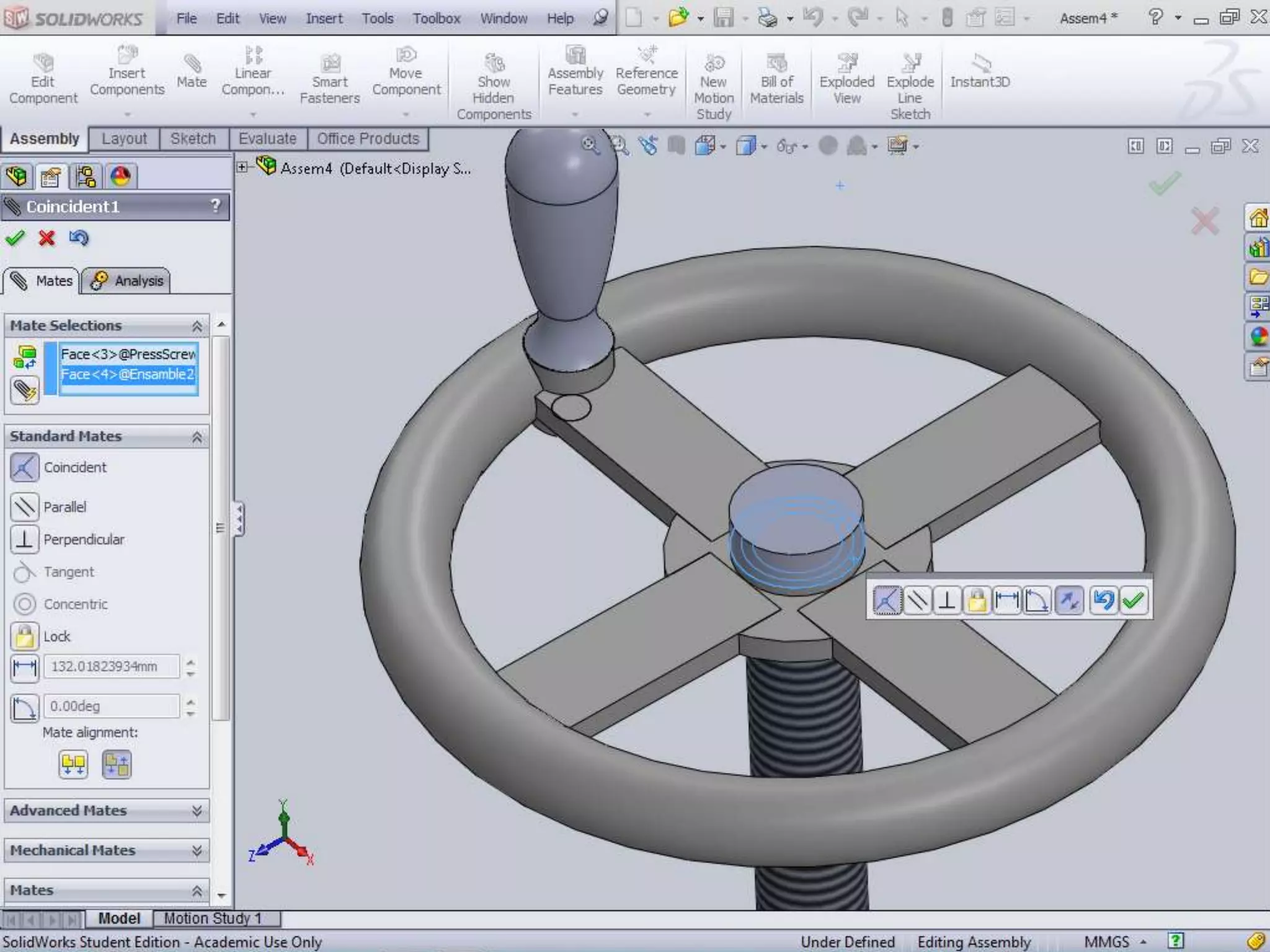Click the Bill of Materials icon
Viewport: 1270px width, 952px height.
[776, 81]
